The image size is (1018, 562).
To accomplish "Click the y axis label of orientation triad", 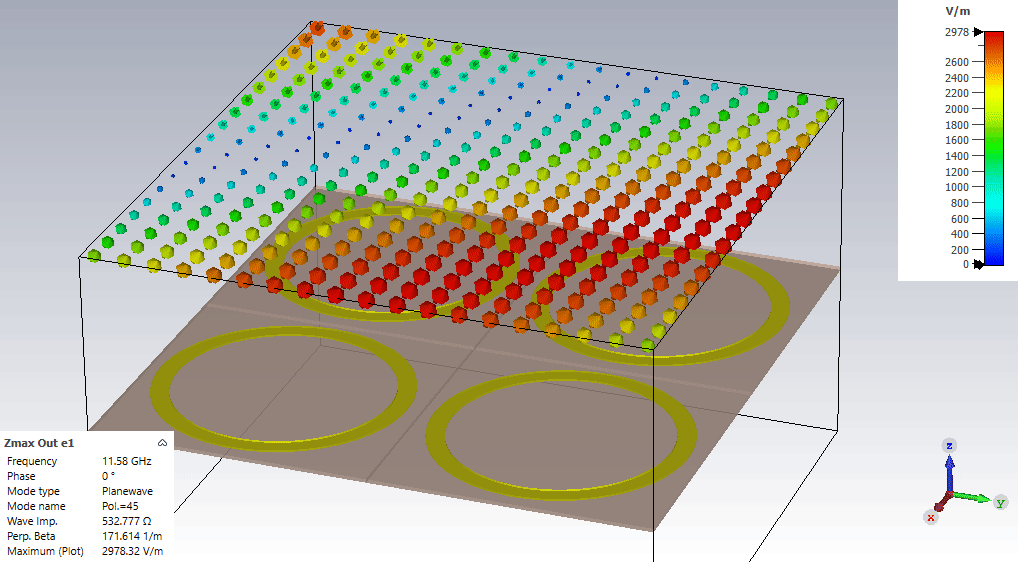I will click(x=1000, y=502).
